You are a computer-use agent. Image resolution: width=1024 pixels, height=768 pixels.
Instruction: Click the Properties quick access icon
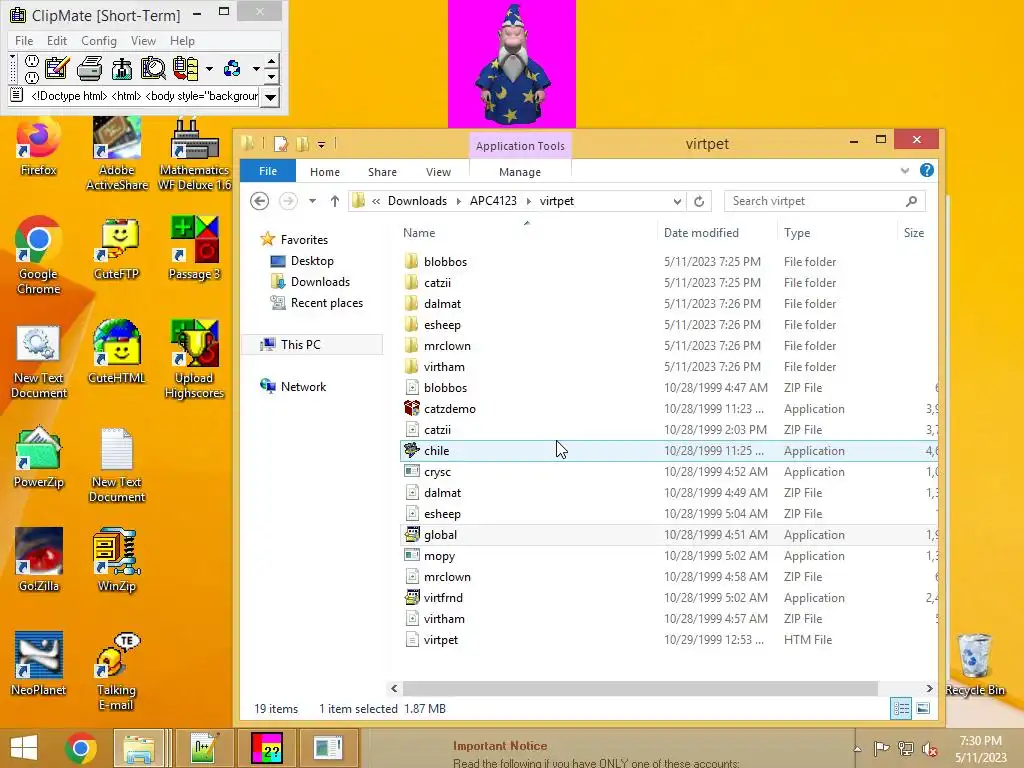point(281,144)
